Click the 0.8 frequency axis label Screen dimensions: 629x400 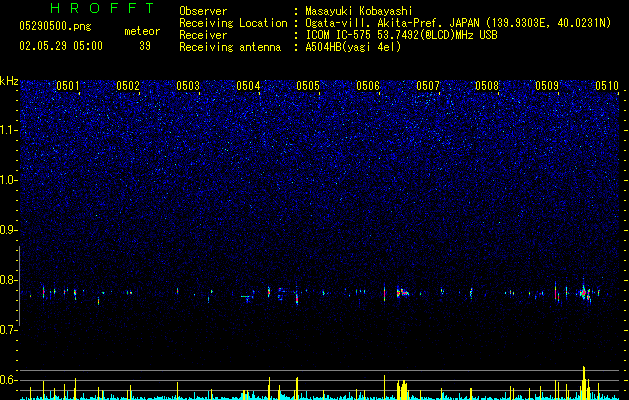tap(8, 280)
